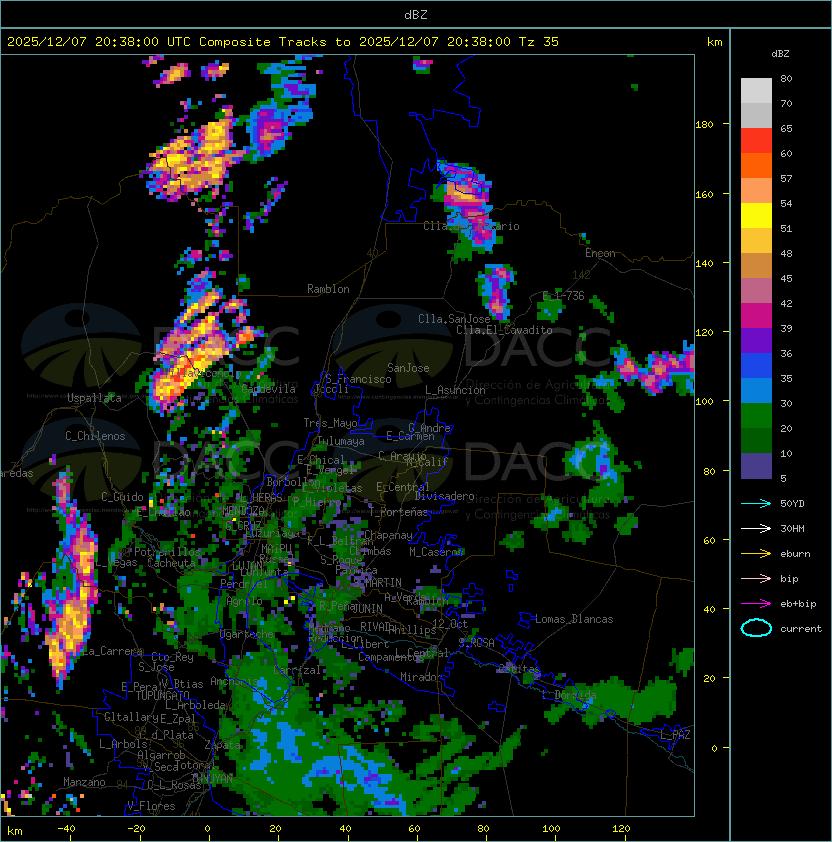Click the '50YD' legend label
The width and height of the screenshot is (832, 842).
[x=792, y=504]
